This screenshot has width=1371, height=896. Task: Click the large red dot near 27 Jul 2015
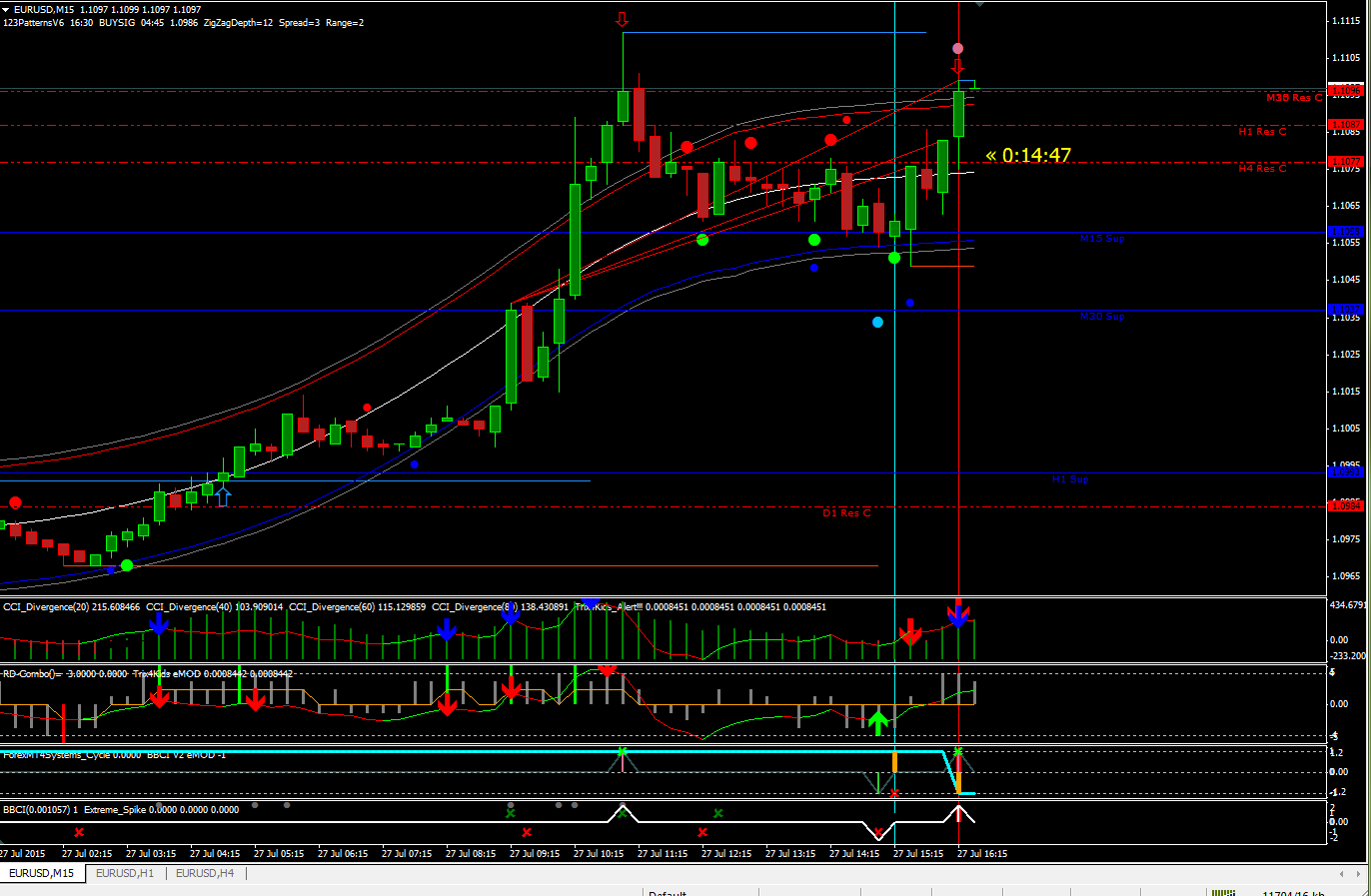pyautogui.click(x=15, y=502)
